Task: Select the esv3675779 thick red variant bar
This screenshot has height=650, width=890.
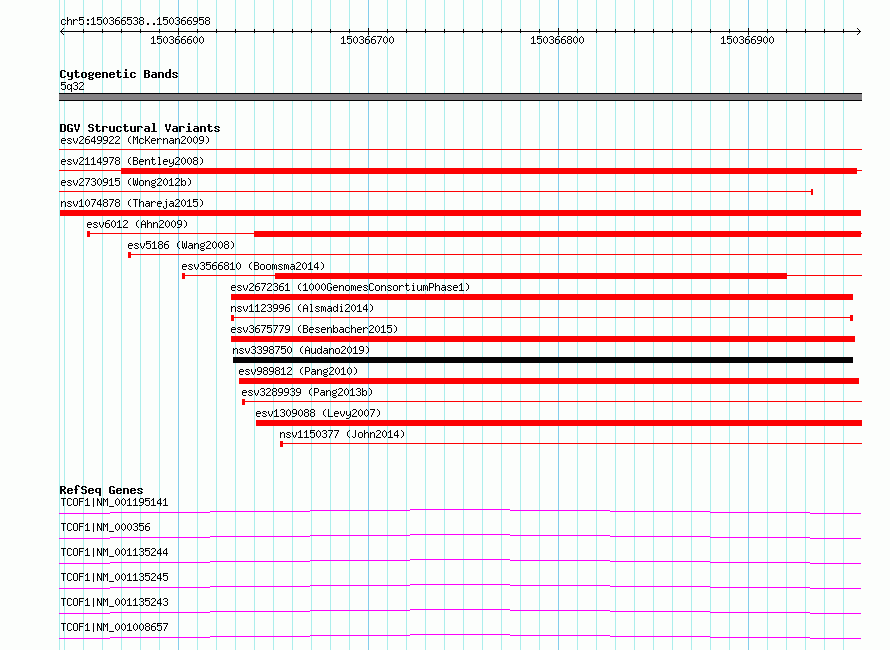Action: (543, 339)
